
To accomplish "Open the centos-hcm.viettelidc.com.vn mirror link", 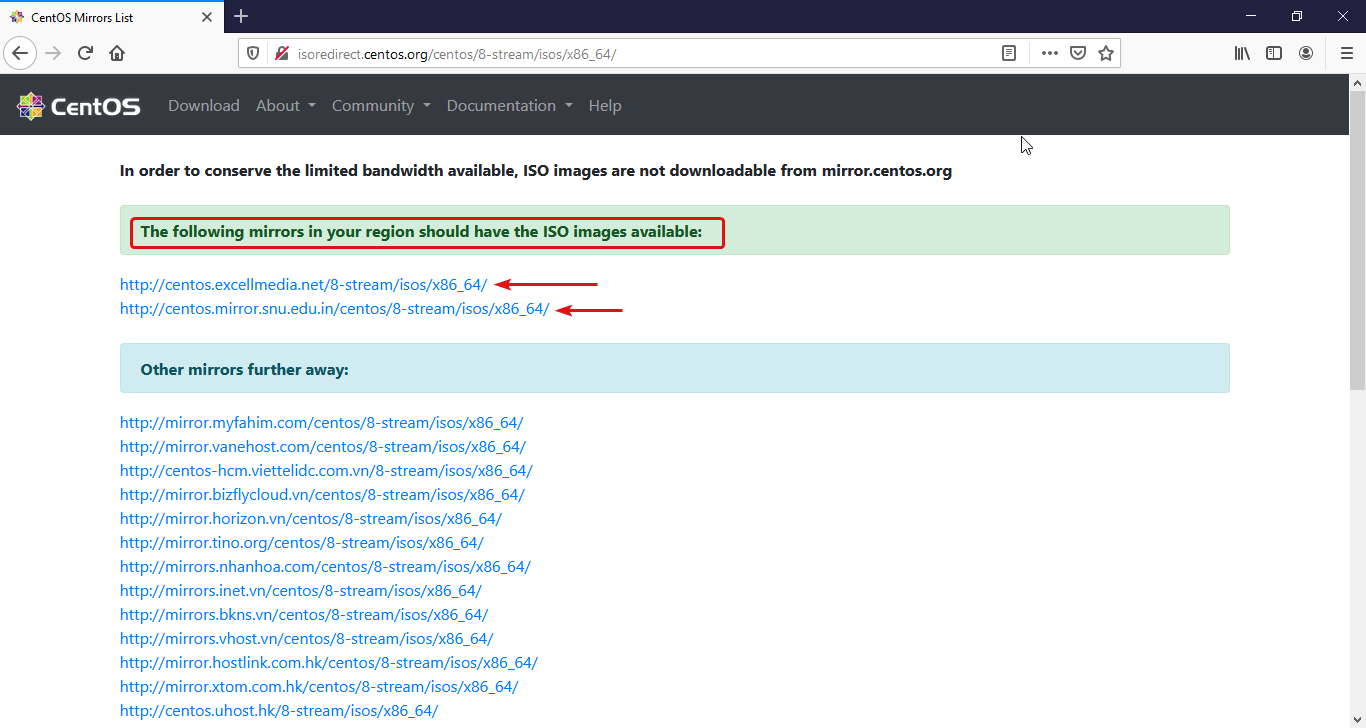I will tap(326, 470).
